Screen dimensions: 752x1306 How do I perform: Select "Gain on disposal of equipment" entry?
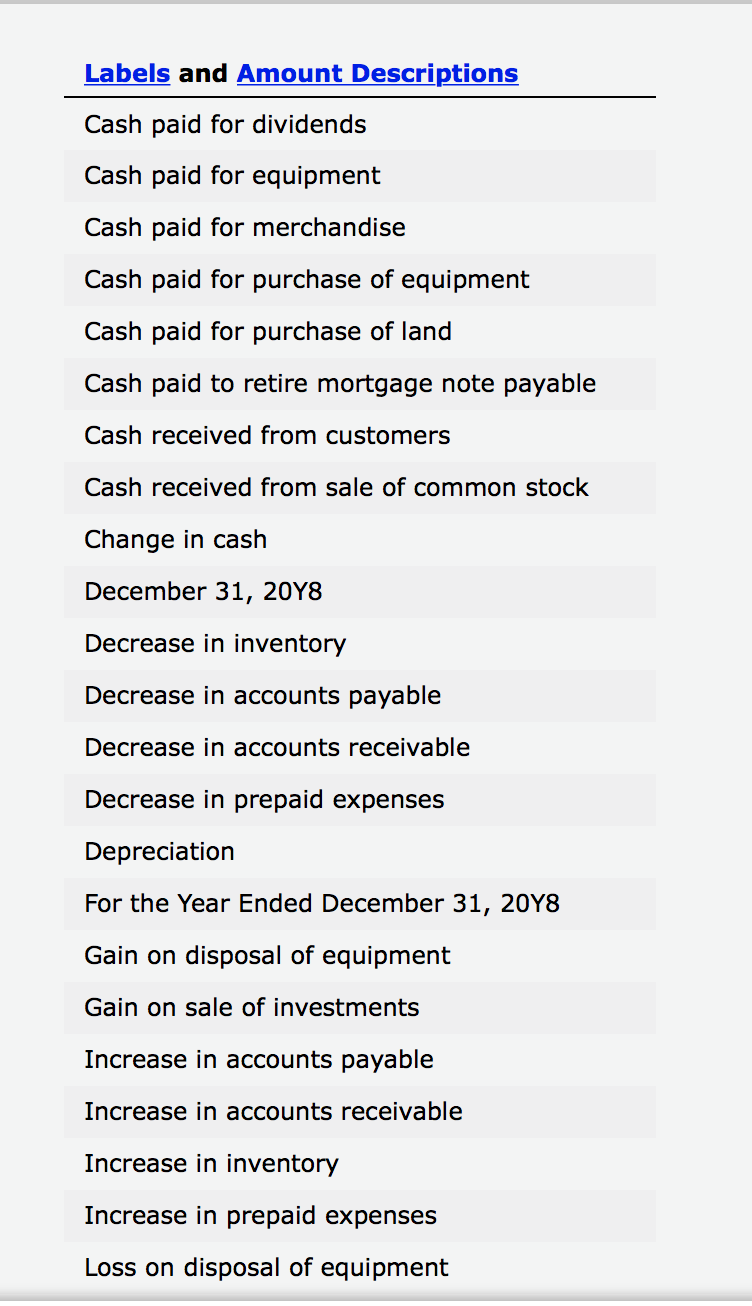click(x=267, y=955)
